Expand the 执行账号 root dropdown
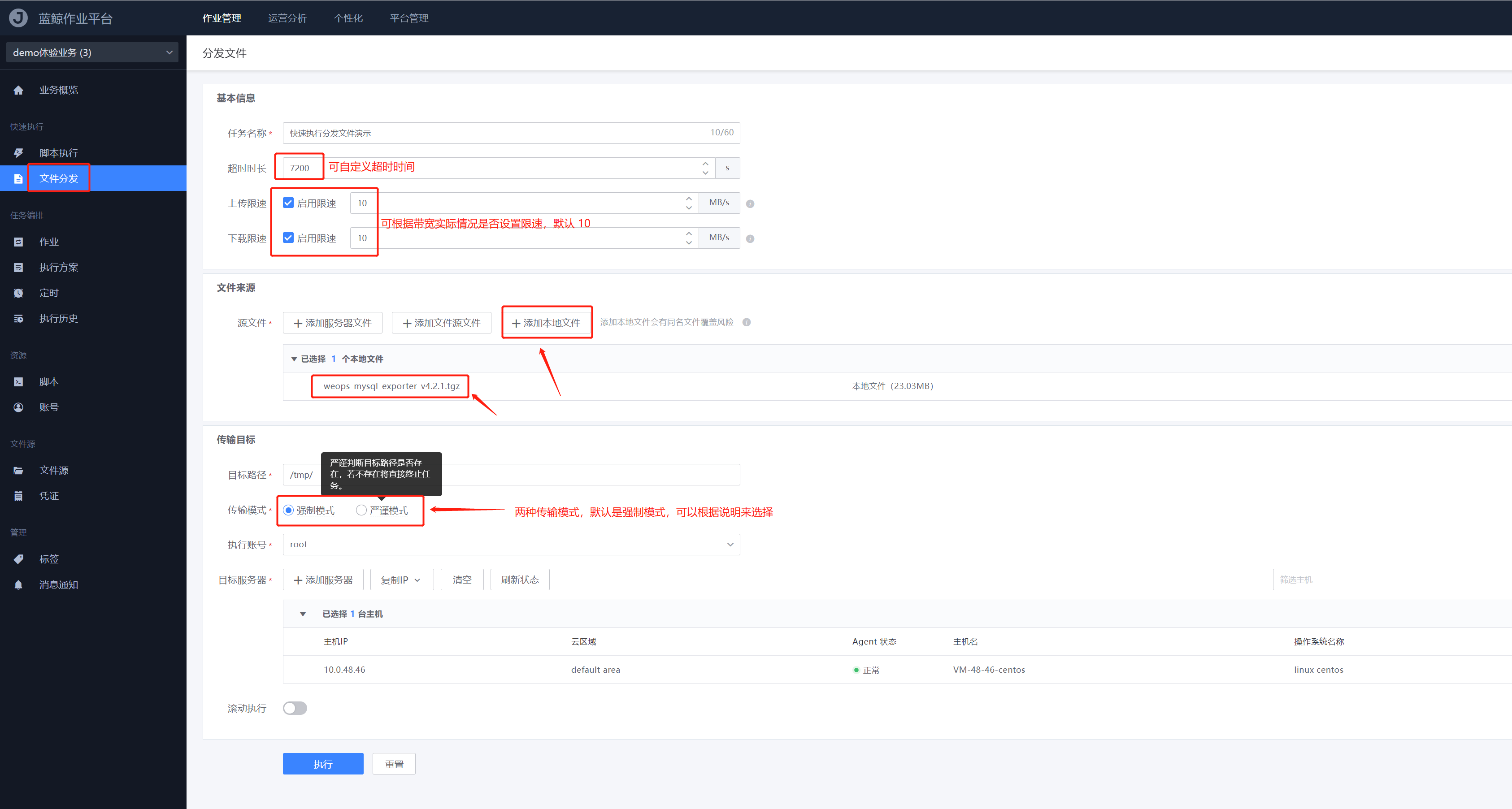The height and width of the screenshot is (809, 1512). point(511,545)
